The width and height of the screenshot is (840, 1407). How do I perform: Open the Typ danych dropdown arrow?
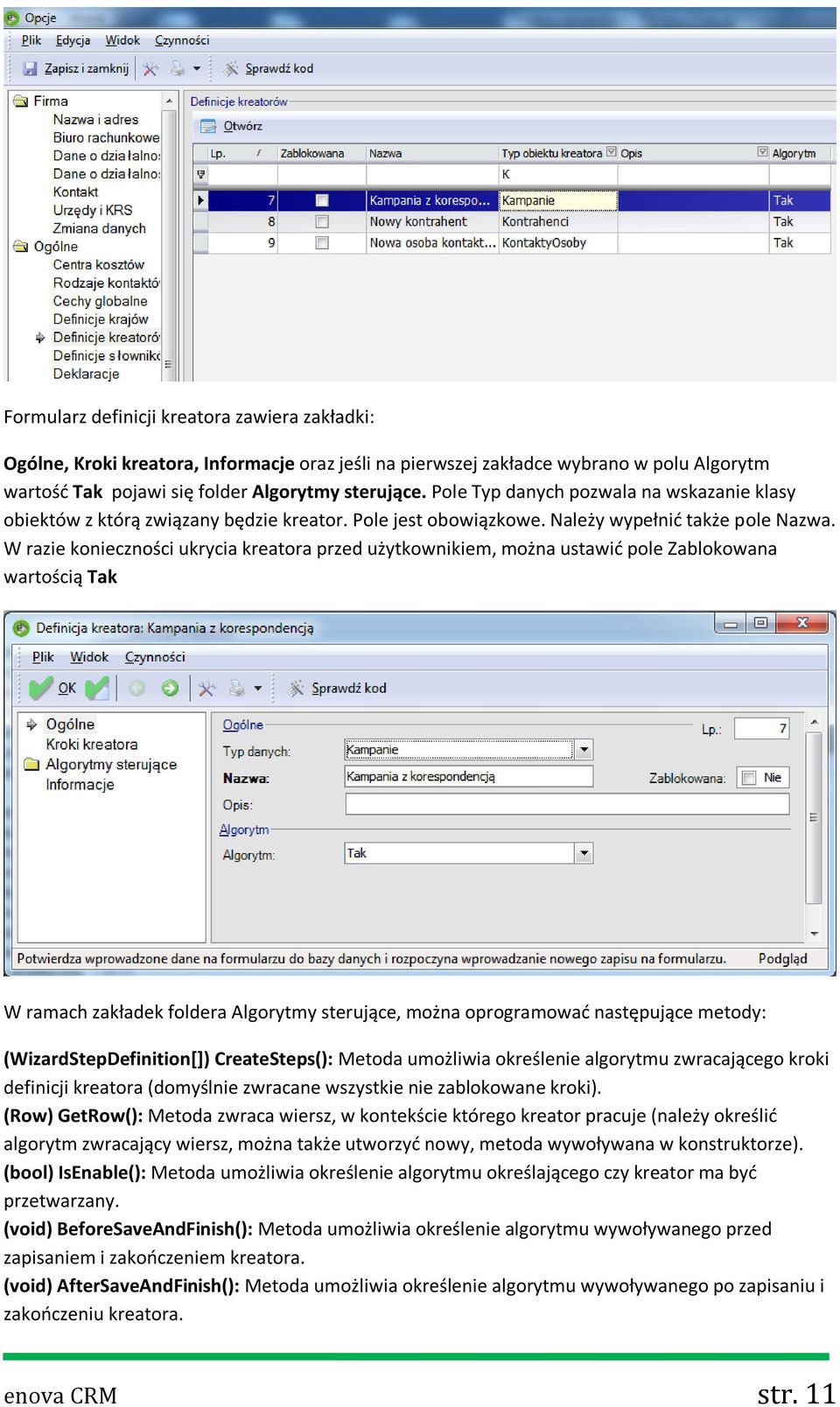584,750
